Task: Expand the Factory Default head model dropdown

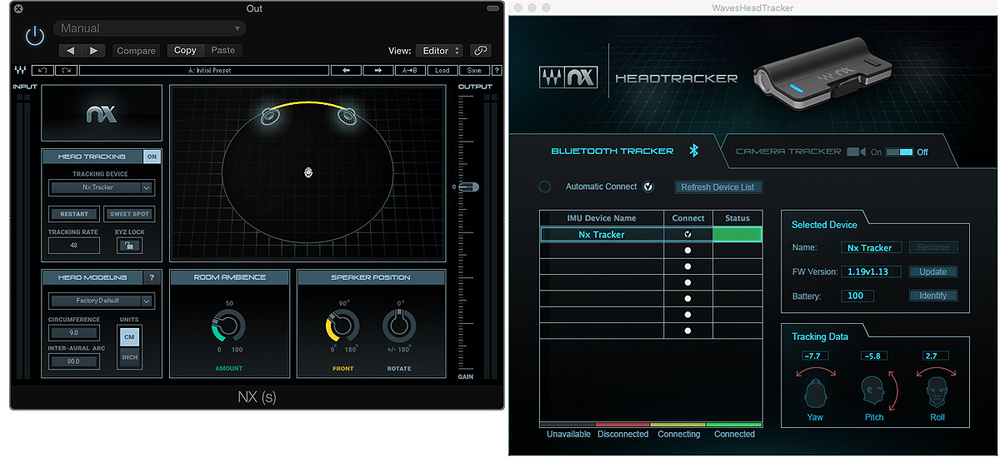Action: click(x=101, y=300)
